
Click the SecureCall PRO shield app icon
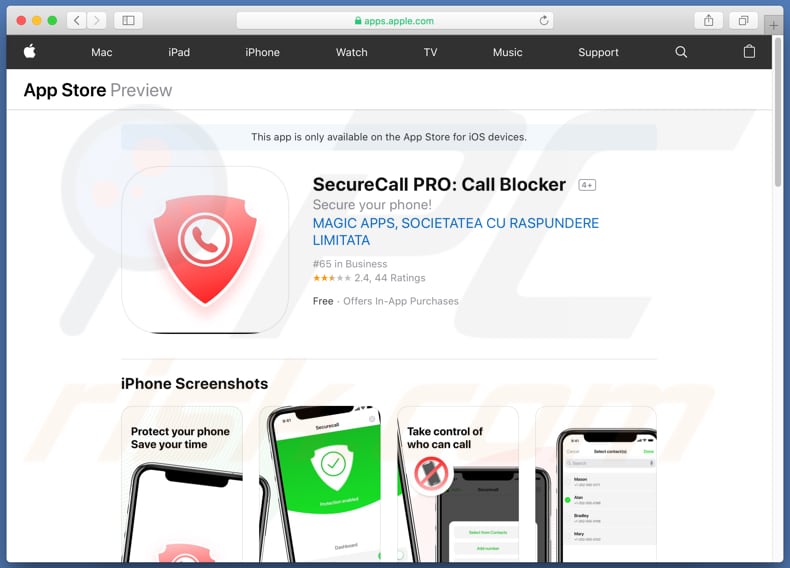click(205, 250)
